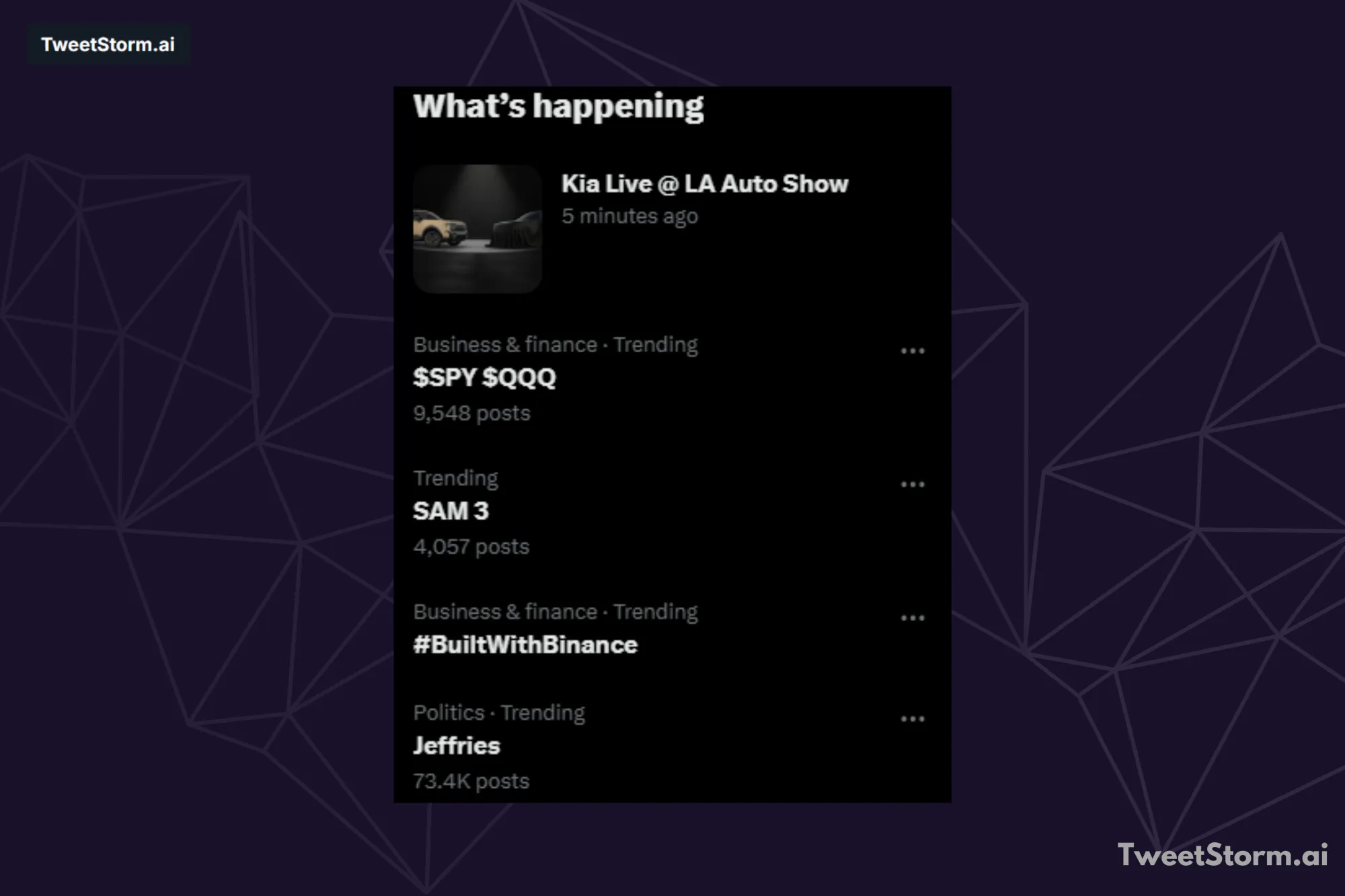The image size is (1345, 896).
Task: Select the $SPY $QQQ trending topic
Action: [x=484, y=378]
